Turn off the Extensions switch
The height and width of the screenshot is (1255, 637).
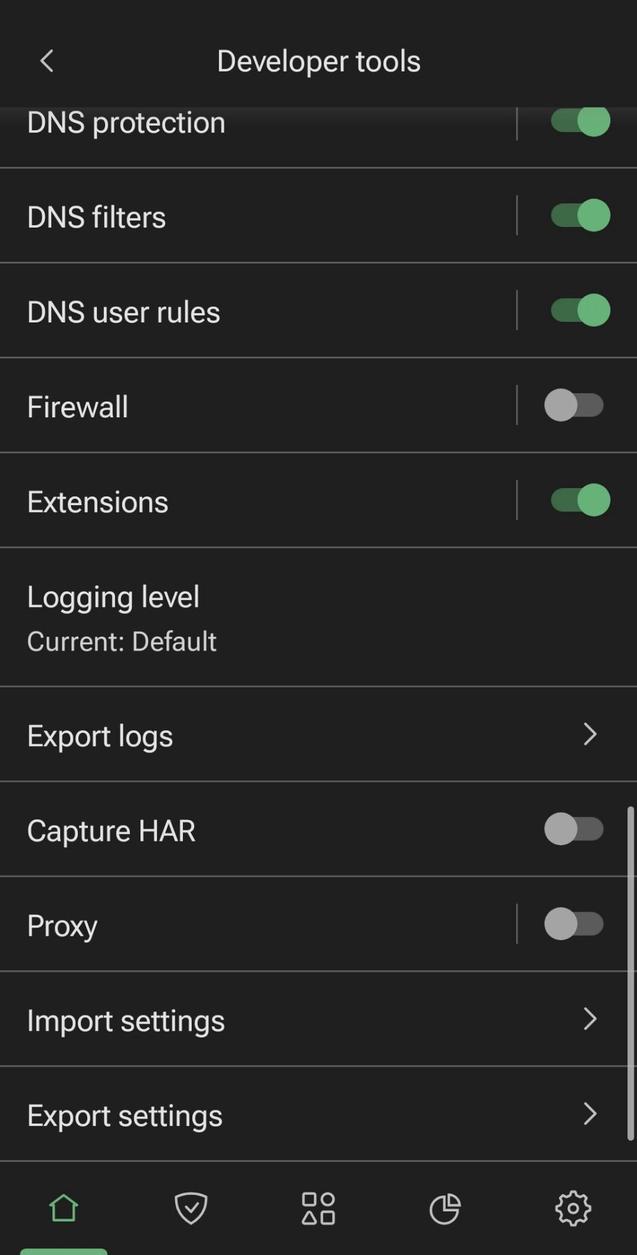579,499
